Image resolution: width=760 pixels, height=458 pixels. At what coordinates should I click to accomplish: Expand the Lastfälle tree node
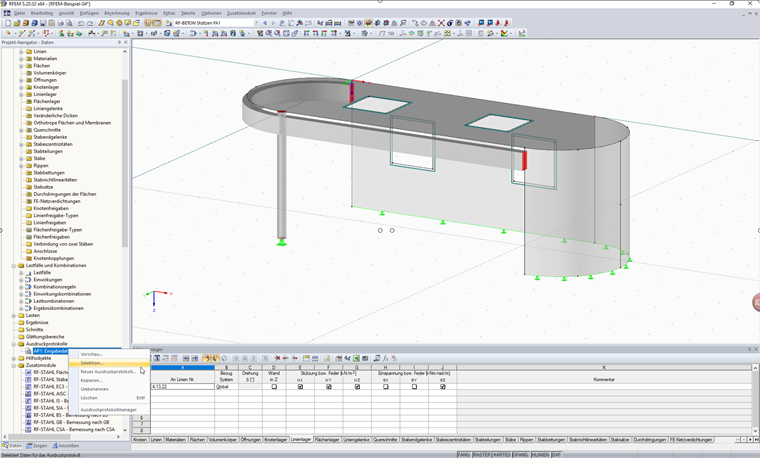pyautogui.click(x=21, y=272)
